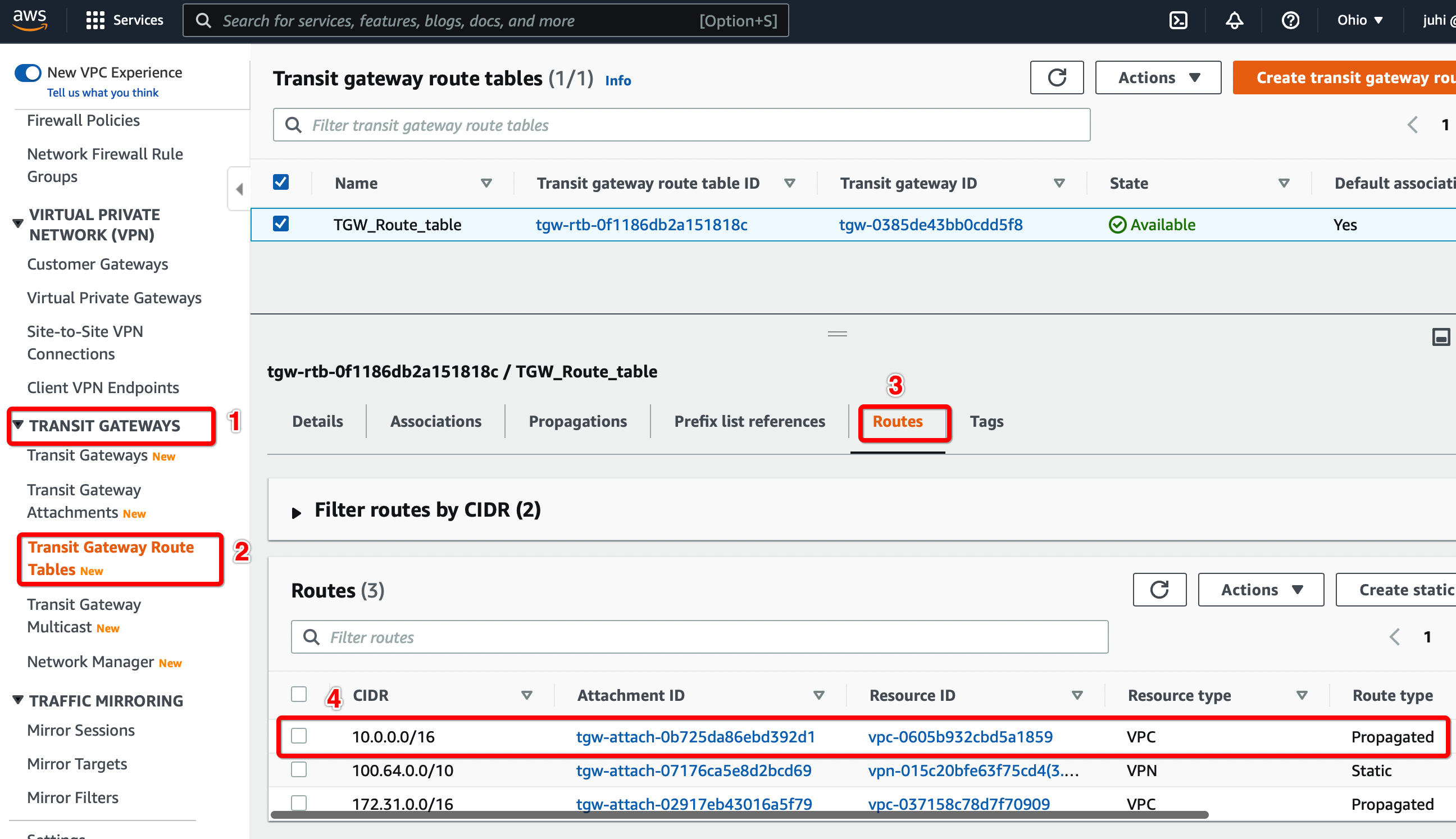Image resolution: width=1456 pixels, height=839 pixels.
Task: Sort by the Resource type column arrow
Action: click(1302, 696)
